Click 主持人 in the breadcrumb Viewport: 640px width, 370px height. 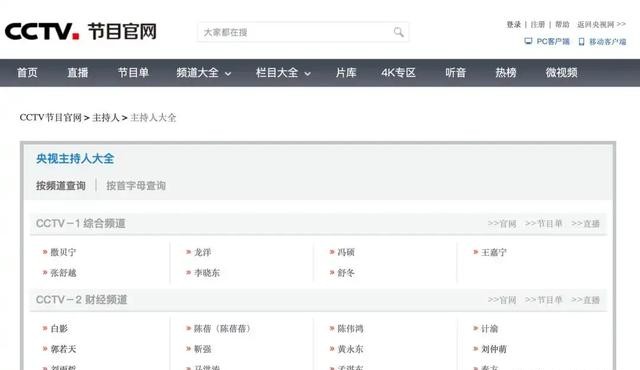106,117
